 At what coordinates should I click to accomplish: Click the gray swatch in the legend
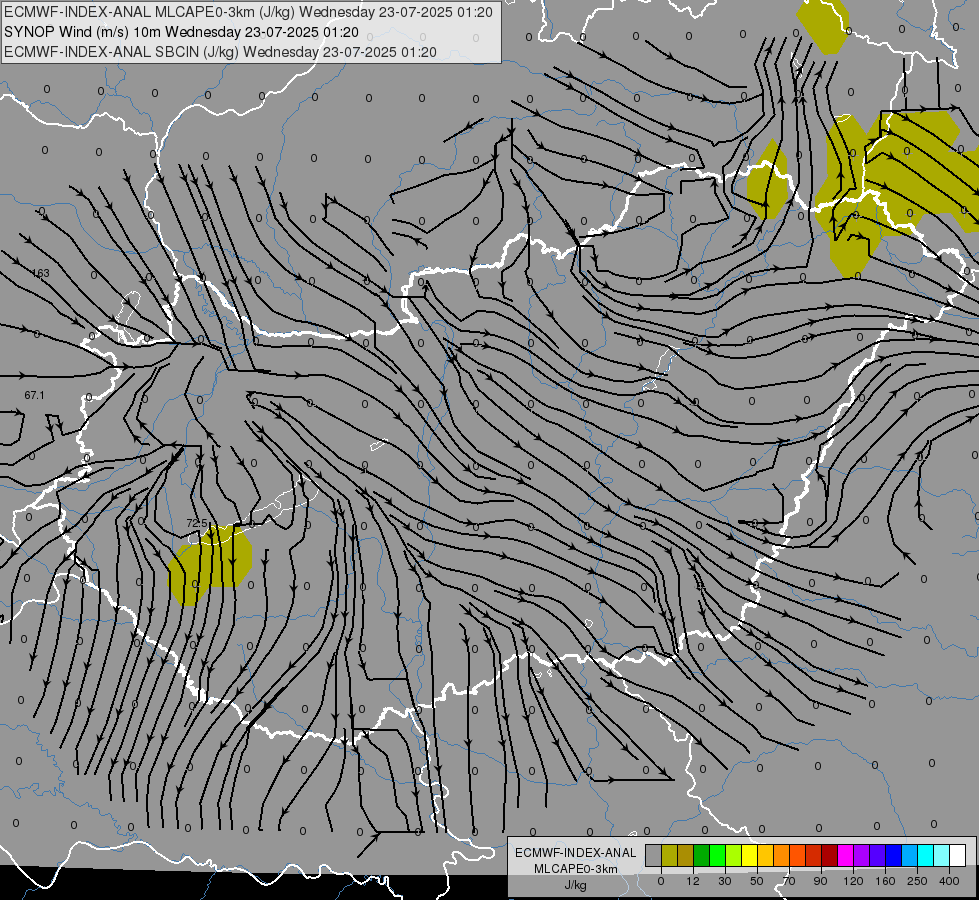(653, 855)
